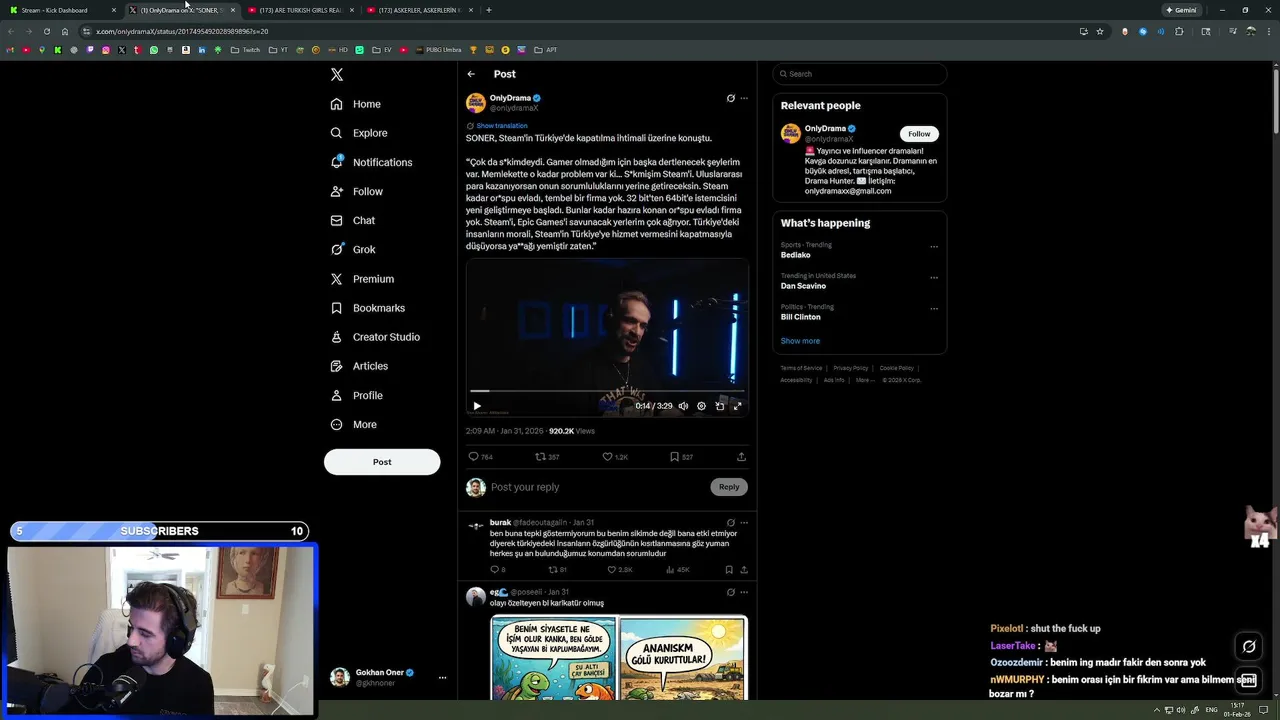Switch to ASKERLER YouTube tab
Screen dimensions: 1280x720
pos(419,10)
